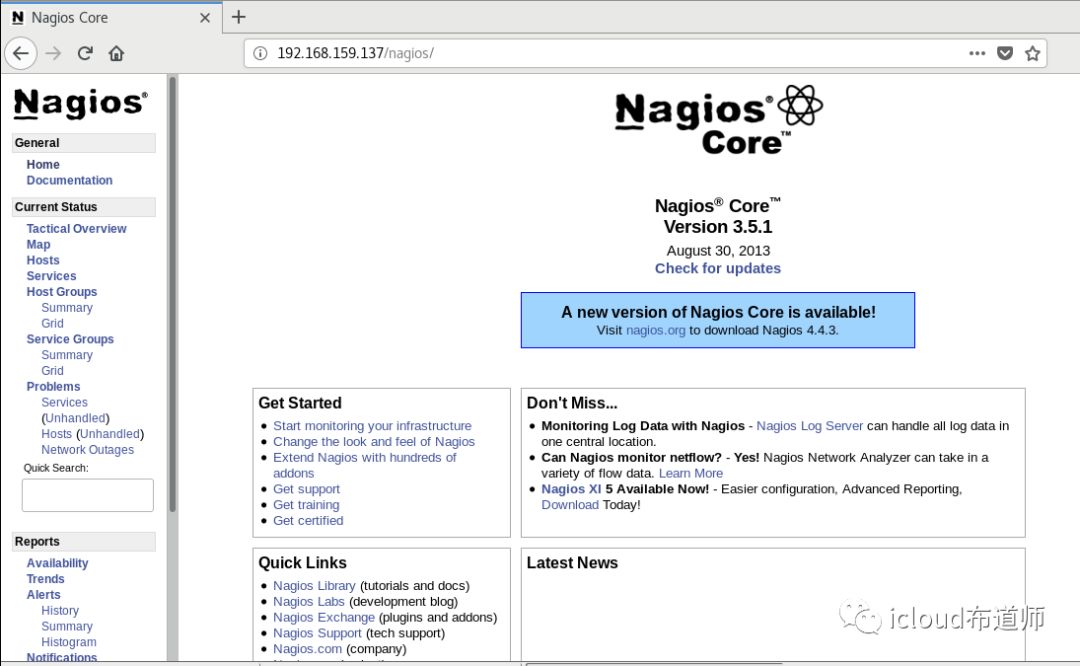Click the Version 3.5.1 text
The width and height of the screenshot is (1080, 666).
[718, 227]
